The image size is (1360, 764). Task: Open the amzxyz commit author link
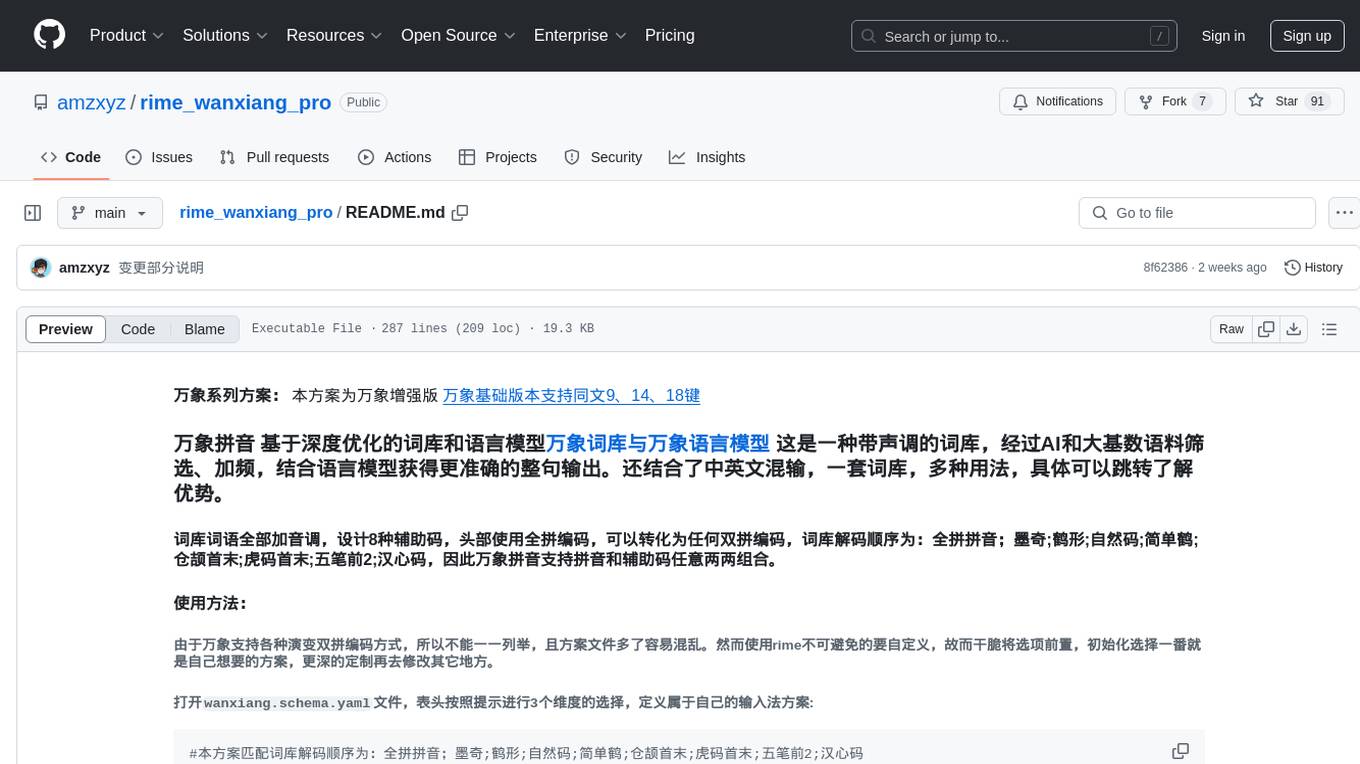84,268
